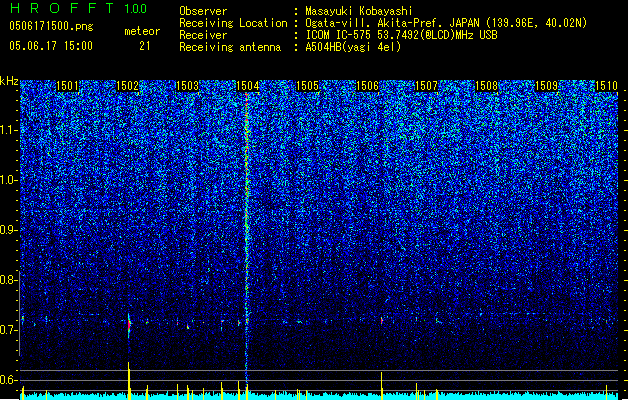Click the 1502 time marker label
This screenshot has width=629, height=400.
point(127,86)
